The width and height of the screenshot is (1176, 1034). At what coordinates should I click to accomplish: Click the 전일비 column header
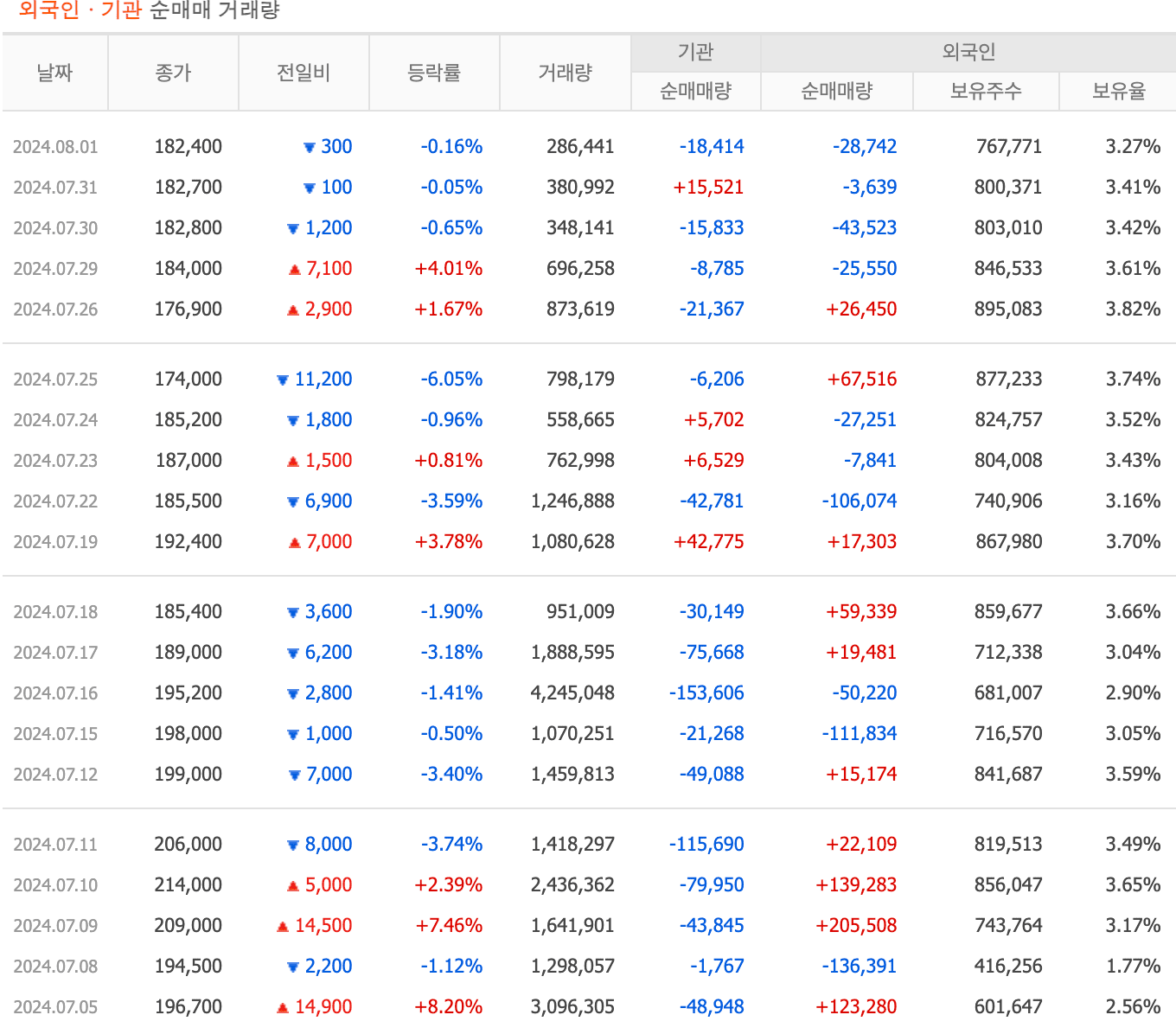coord(304,73)
